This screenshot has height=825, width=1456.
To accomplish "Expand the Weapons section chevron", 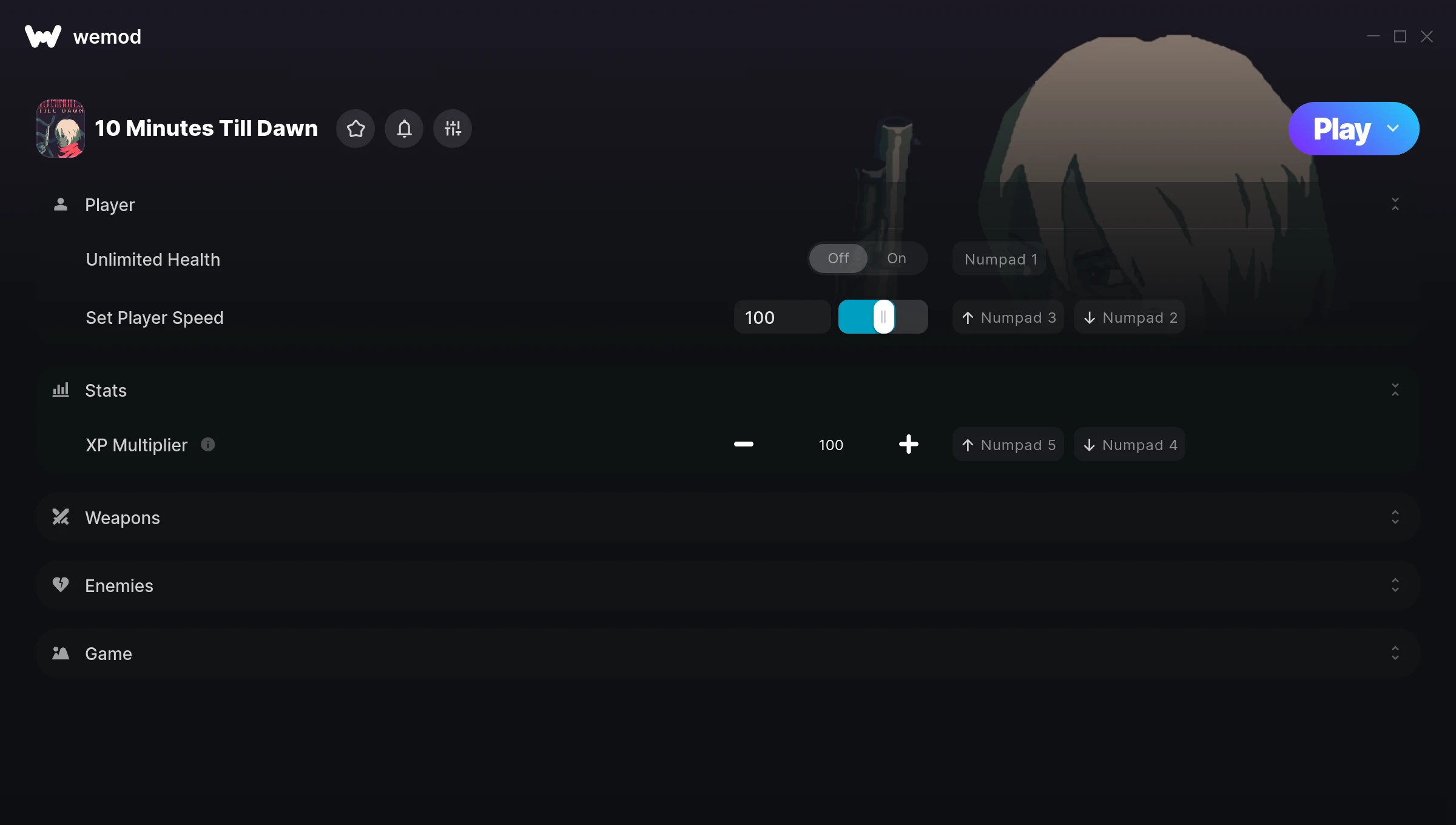I will pos(1395,517).
